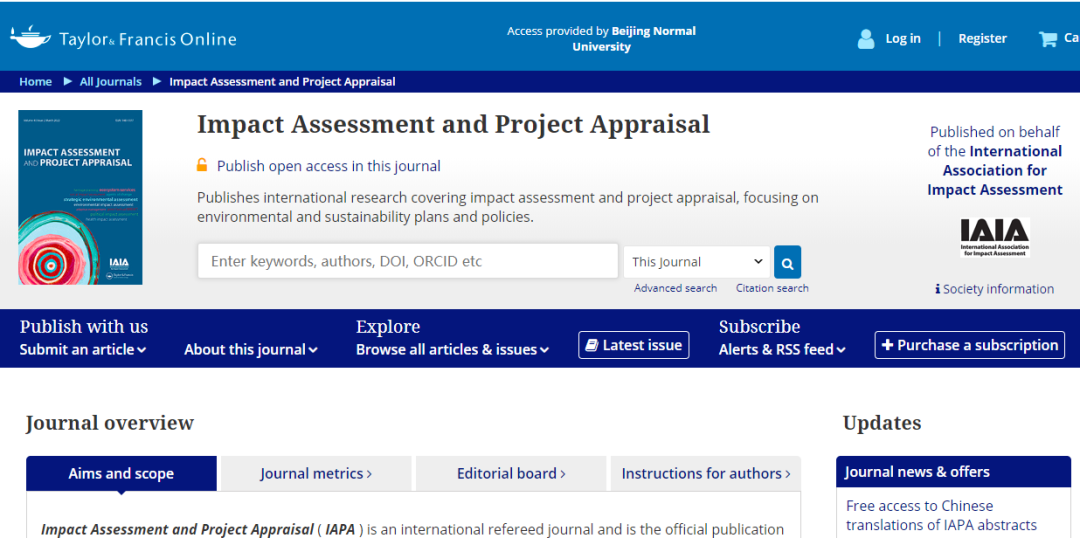Switch to the Journal metrics tab
The height and width of the screenshot is (538, 1080).
click(x=316, y=474)
